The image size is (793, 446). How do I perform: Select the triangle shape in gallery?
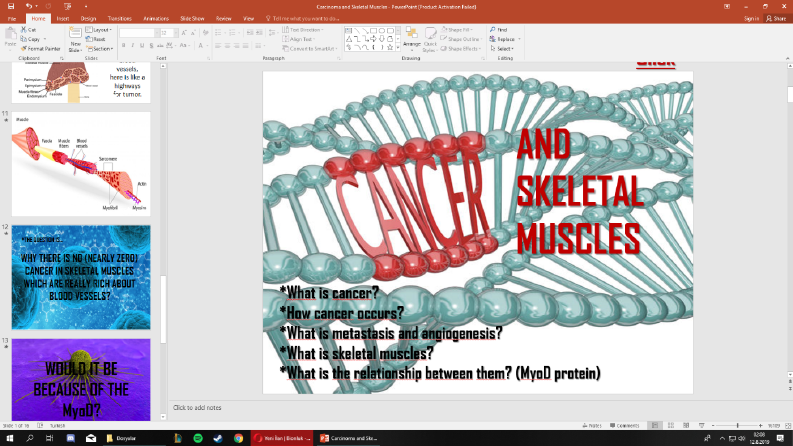click(348, 39)
